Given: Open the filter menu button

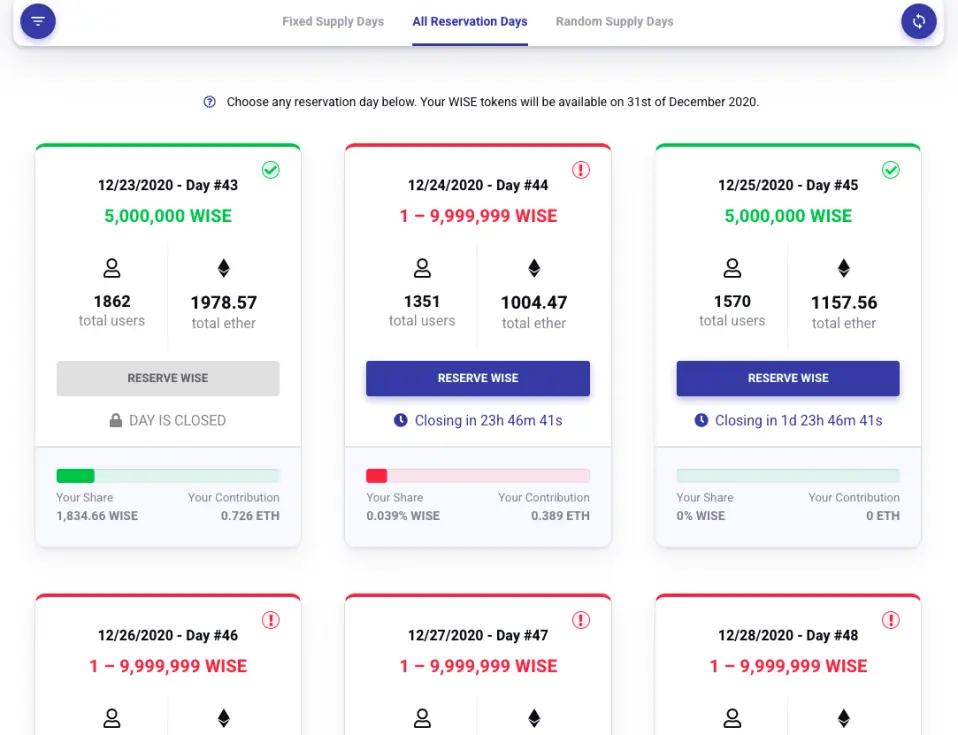Looking at the screenshot, I should point(38,21).
